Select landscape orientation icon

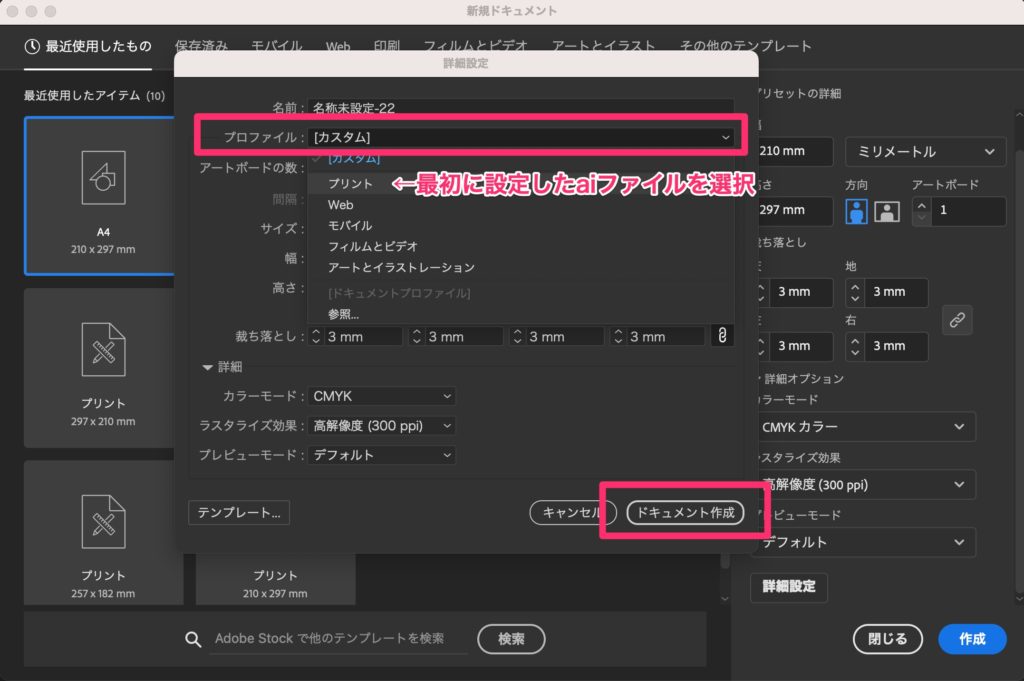887,211
